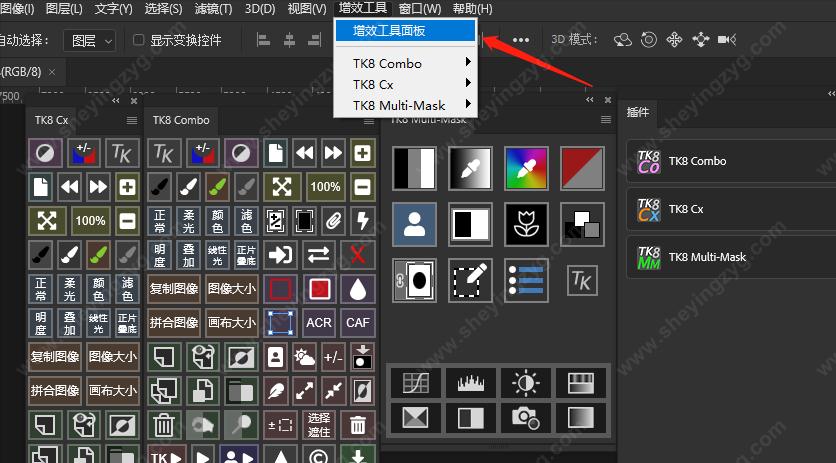Click 画布大小 button in TK8 Combo panel
Viewport: 836px width, 463px height.
pos(232,323)
